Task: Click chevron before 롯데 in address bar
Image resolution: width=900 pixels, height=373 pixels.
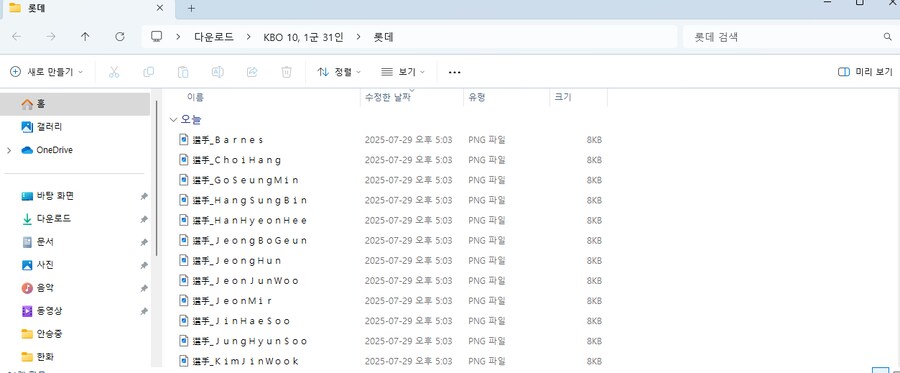Action: (358, 37)
